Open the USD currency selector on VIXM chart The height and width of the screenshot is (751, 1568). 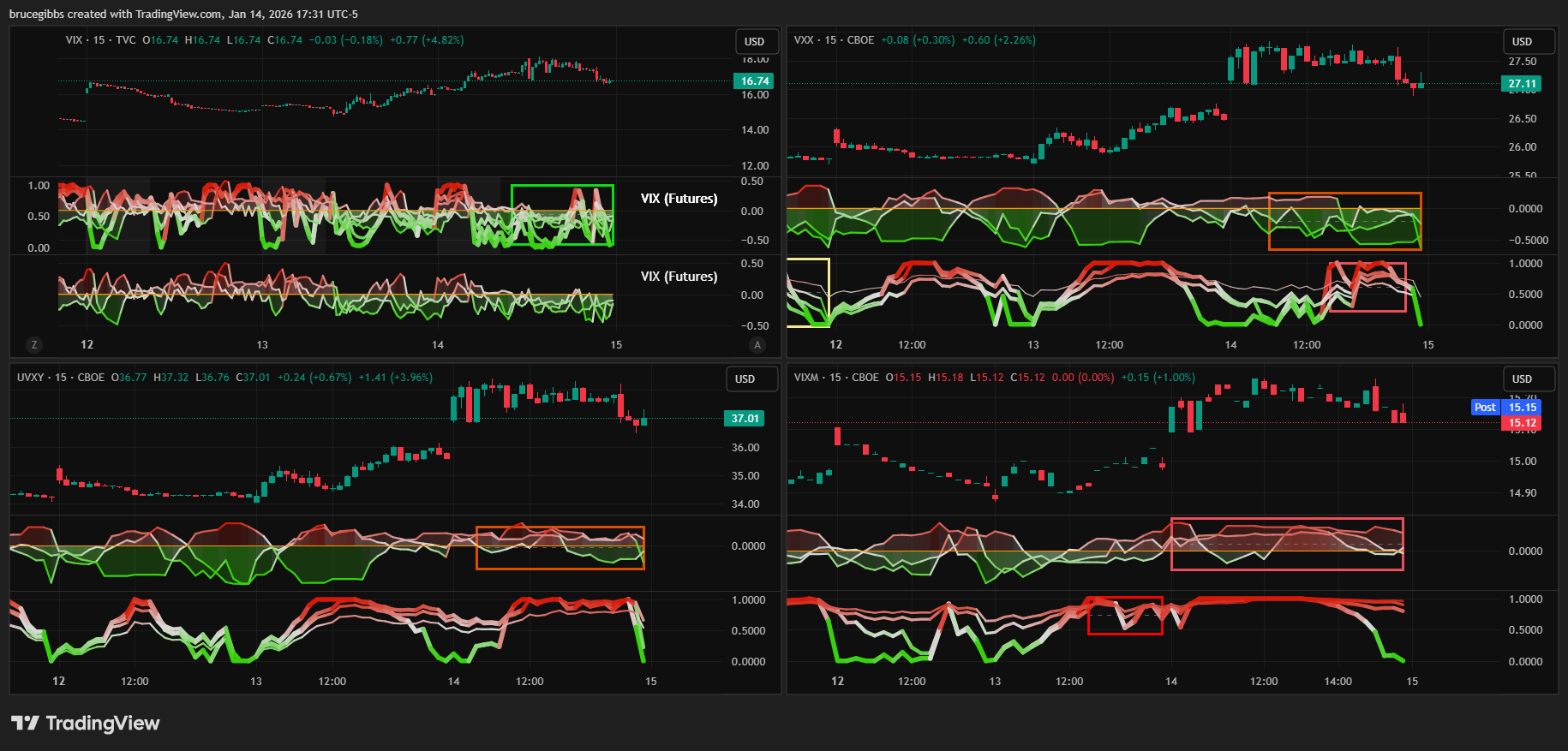click(x=1522, y=379)
